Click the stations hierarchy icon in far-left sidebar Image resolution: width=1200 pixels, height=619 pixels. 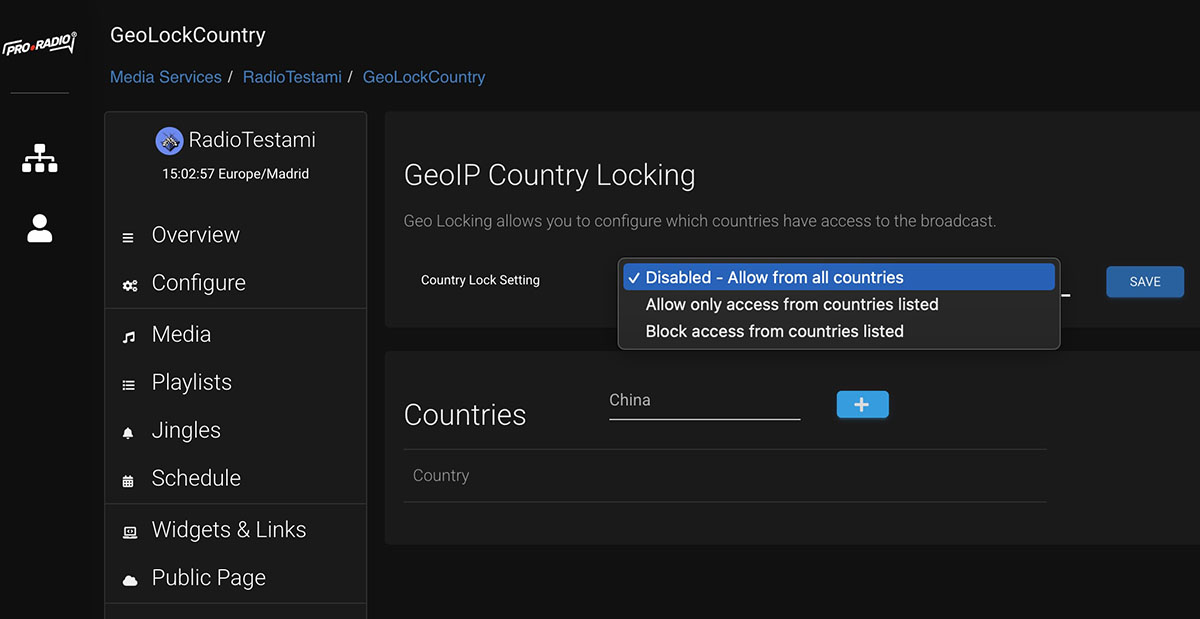(39, 157)
